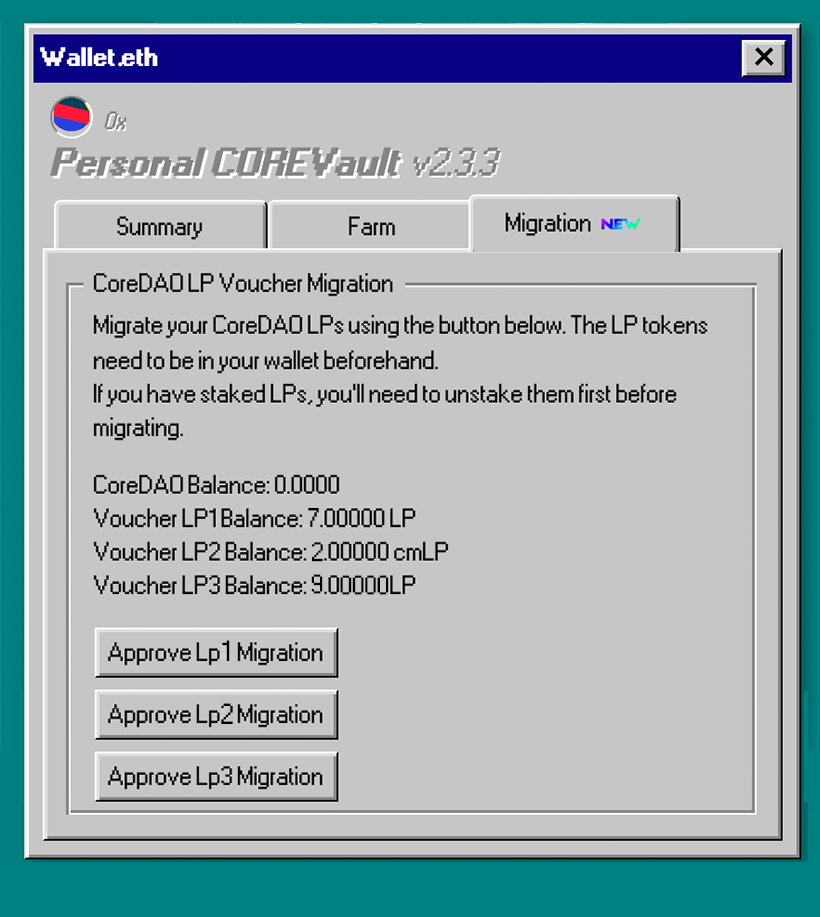Approve Lp1 Migration

(x=216, y=653)
